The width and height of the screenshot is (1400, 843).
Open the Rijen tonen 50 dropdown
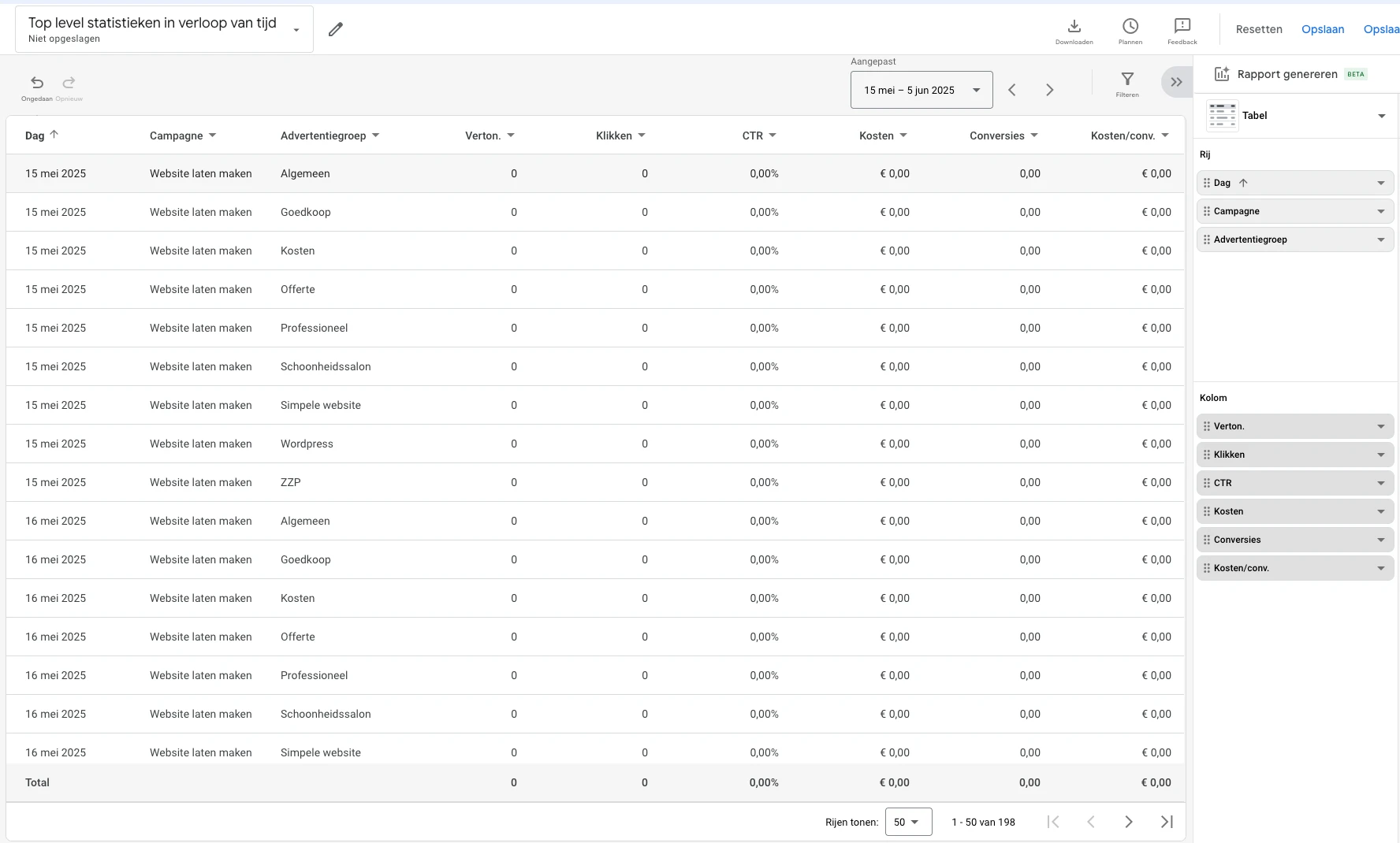(908, 822)
